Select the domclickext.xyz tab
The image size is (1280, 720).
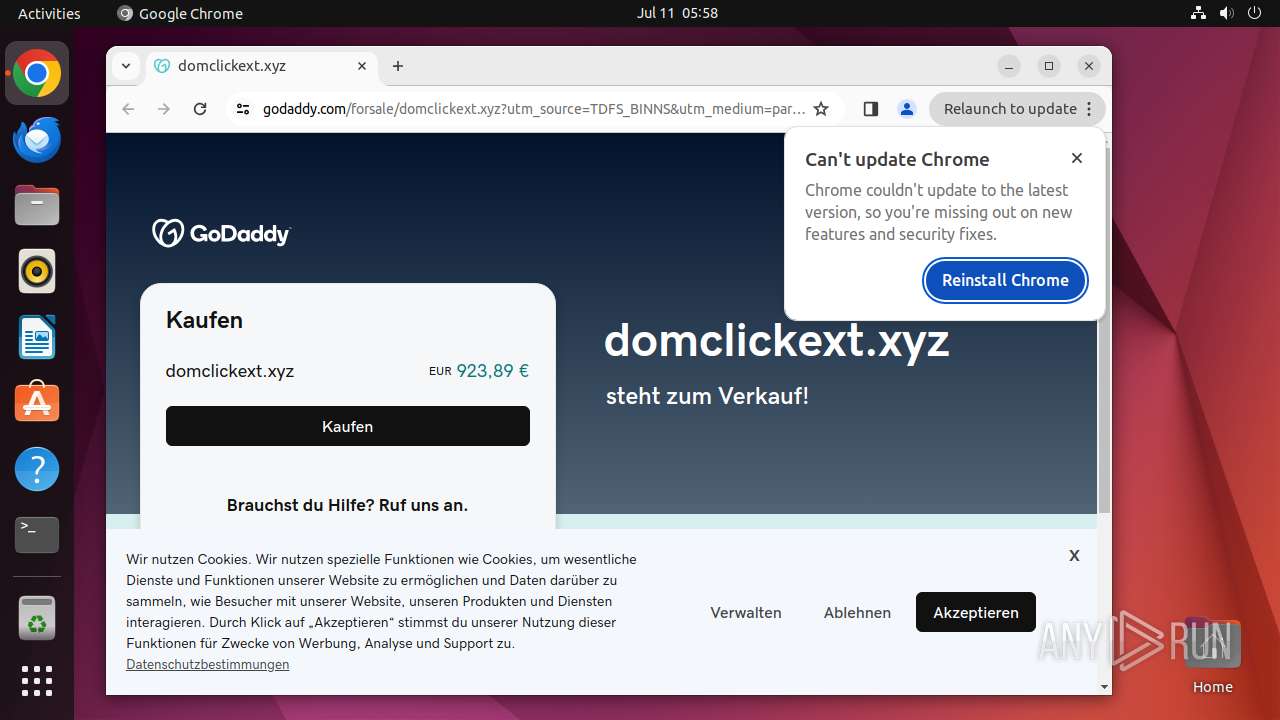click(260, 66)
